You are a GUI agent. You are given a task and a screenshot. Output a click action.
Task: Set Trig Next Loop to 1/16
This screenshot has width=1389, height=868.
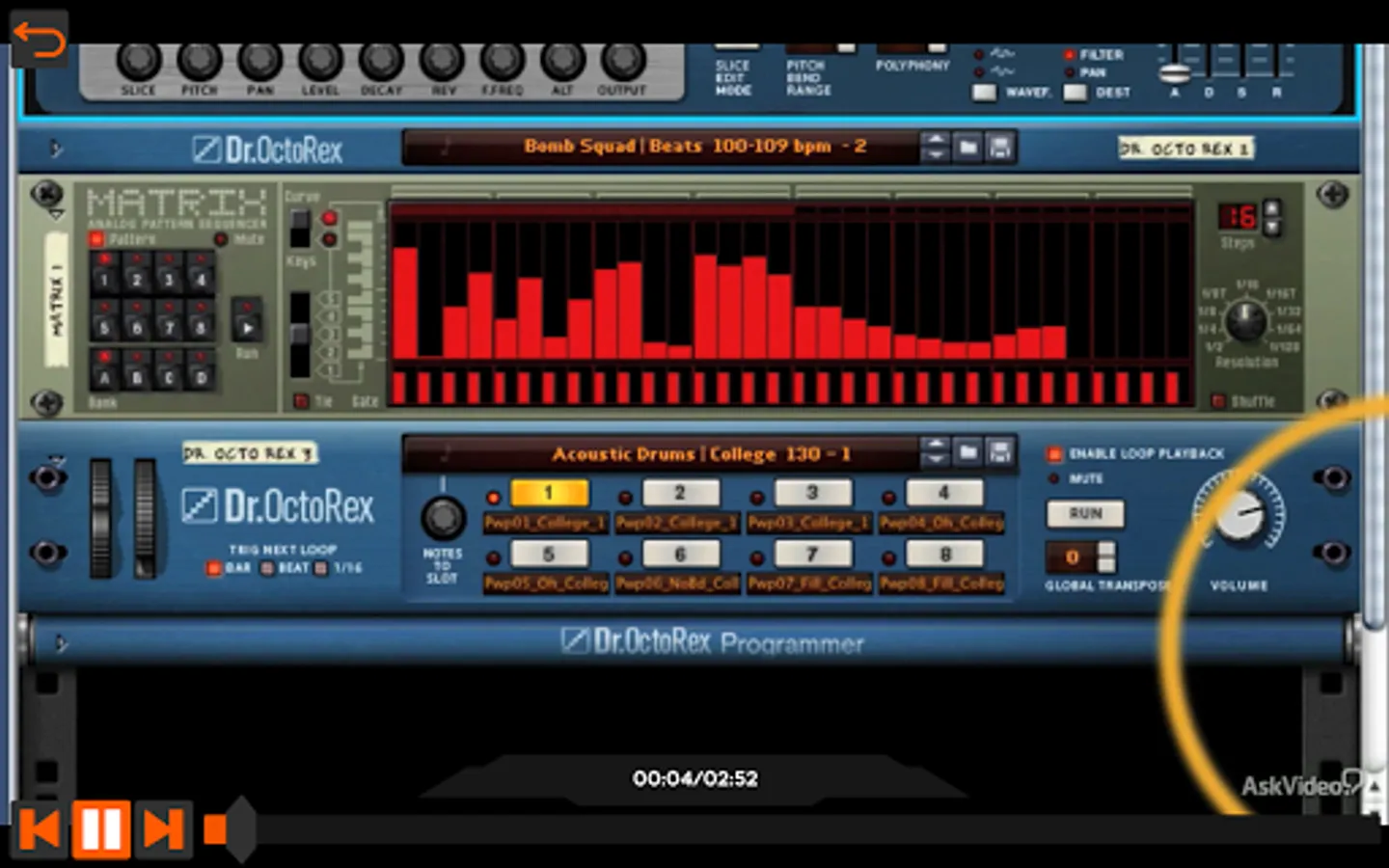[x=320, y=568]
